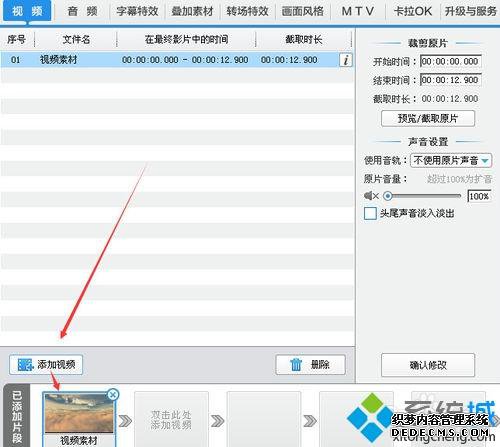Click the third double-arrow between clip slots
Image resolution: width=500 pixels, height=447 pixels.
[x=310, y=421]
